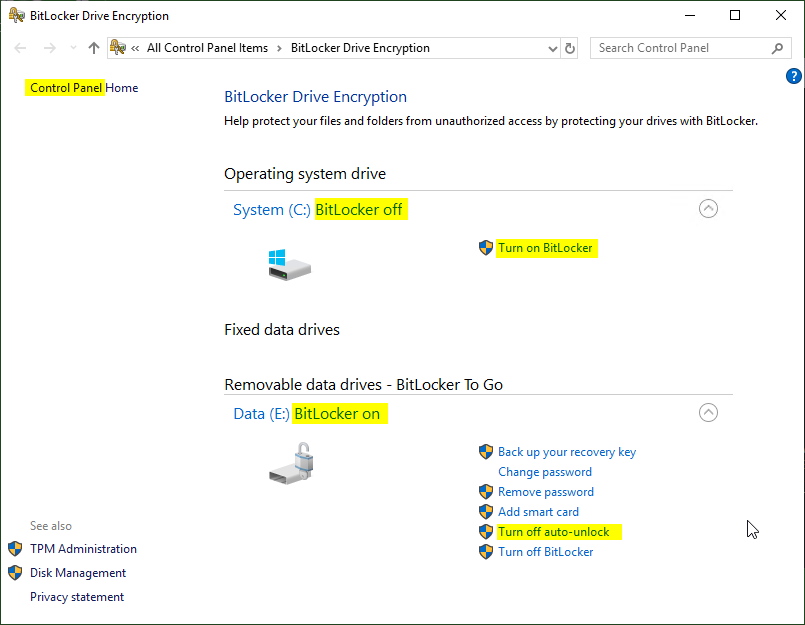
Task: Add smart card to Data (E:)
Action: coord(538,512)
